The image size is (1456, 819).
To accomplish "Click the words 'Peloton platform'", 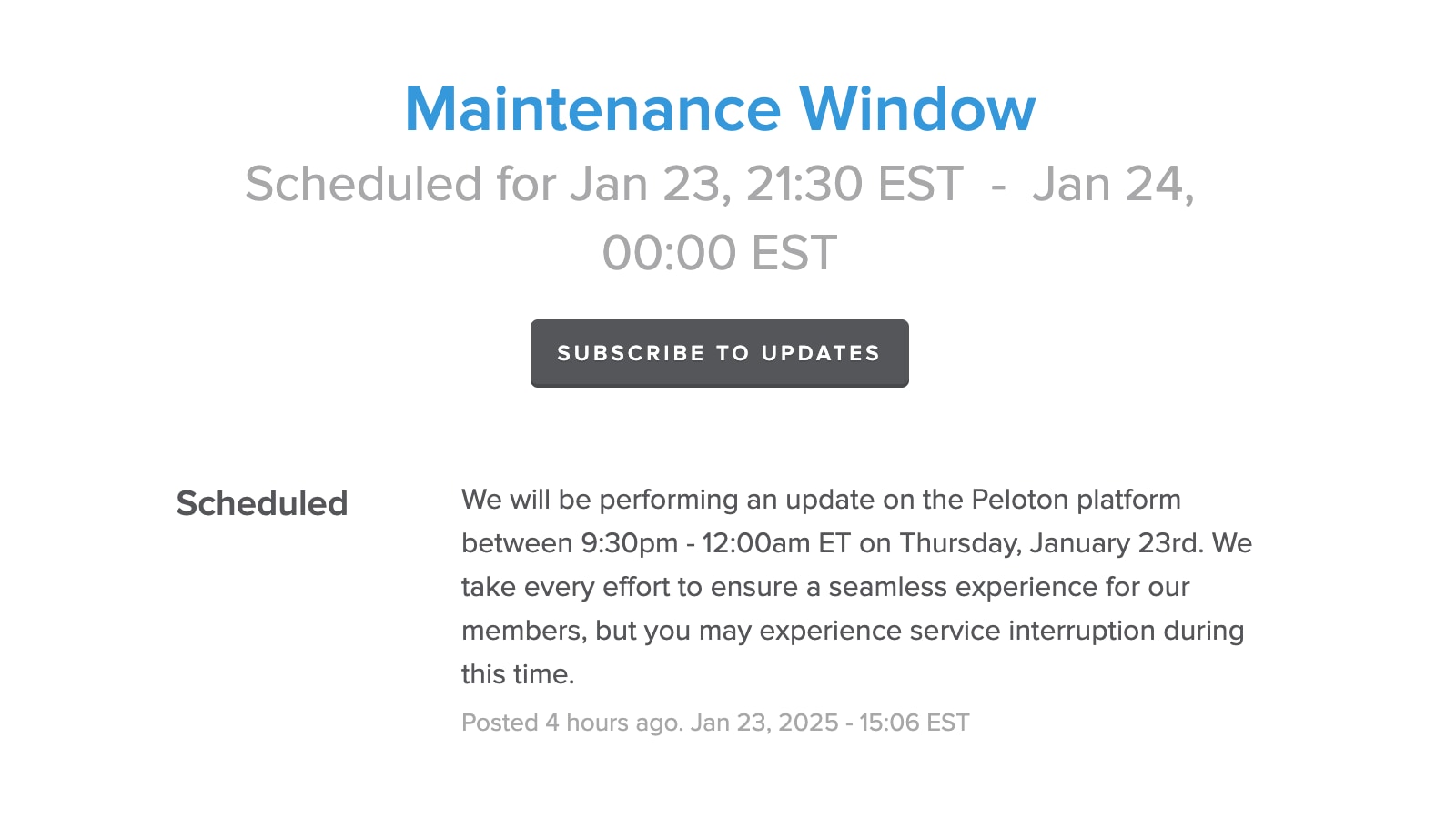I will (x=1076, y=500).
